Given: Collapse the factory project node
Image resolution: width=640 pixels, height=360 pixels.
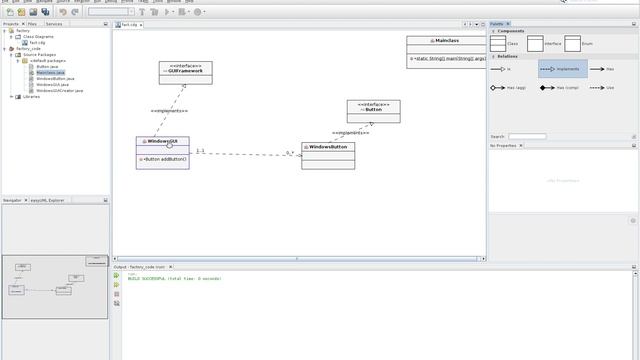Looking at the screenshot, I should [x=5, y=31].
